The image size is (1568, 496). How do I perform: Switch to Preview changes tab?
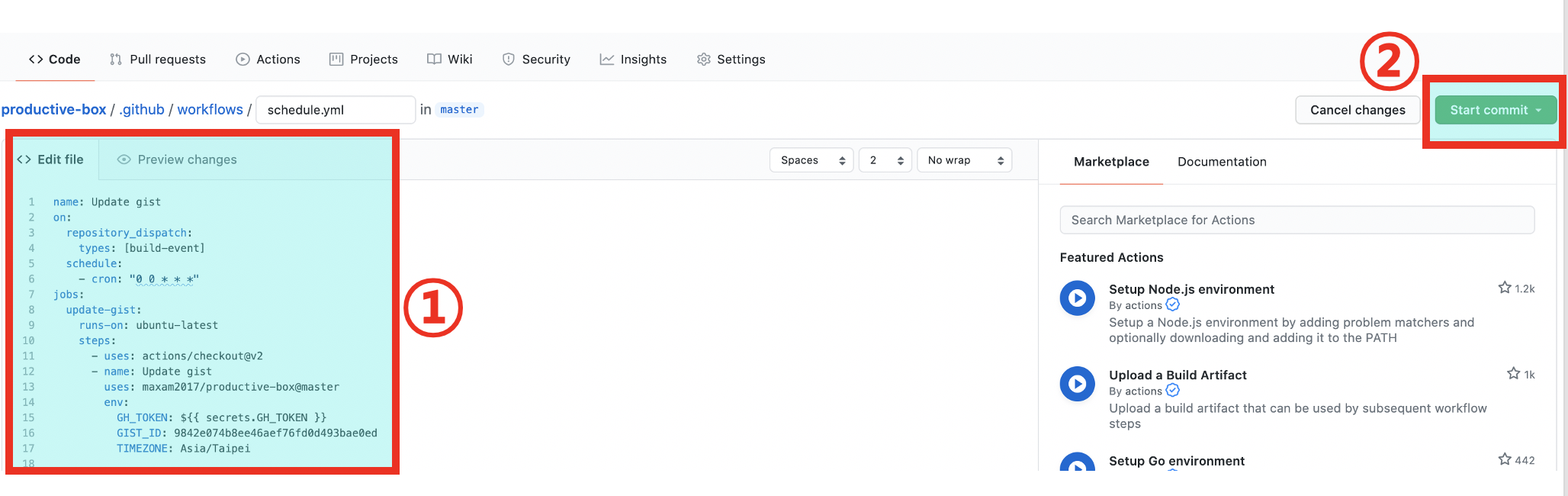pos(177,159)
